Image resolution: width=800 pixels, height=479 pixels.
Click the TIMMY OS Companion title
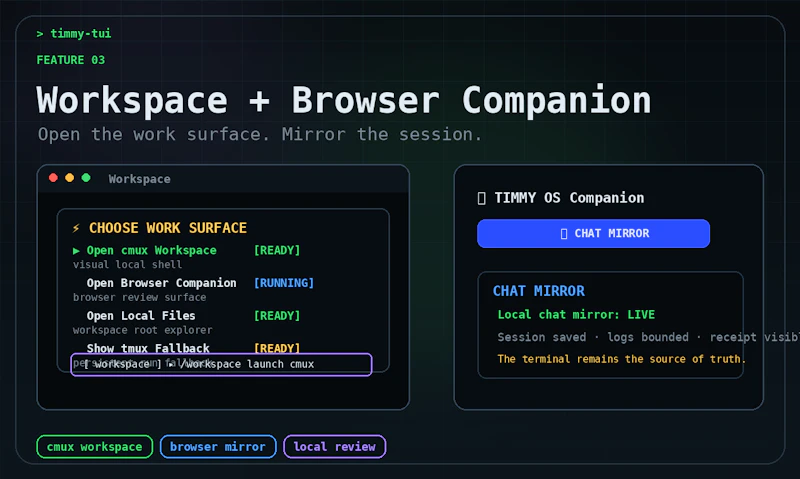coord(569,198)
